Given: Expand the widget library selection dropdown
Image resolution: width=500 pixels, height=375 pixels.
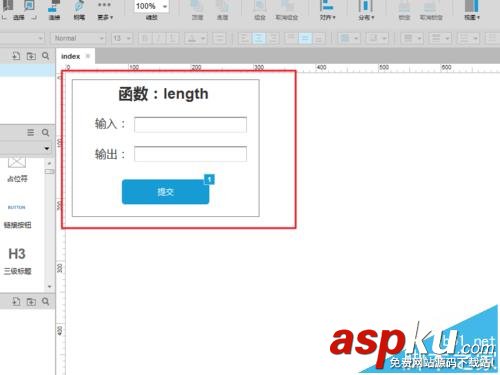Looking at the screenshot, I should 47,148.
